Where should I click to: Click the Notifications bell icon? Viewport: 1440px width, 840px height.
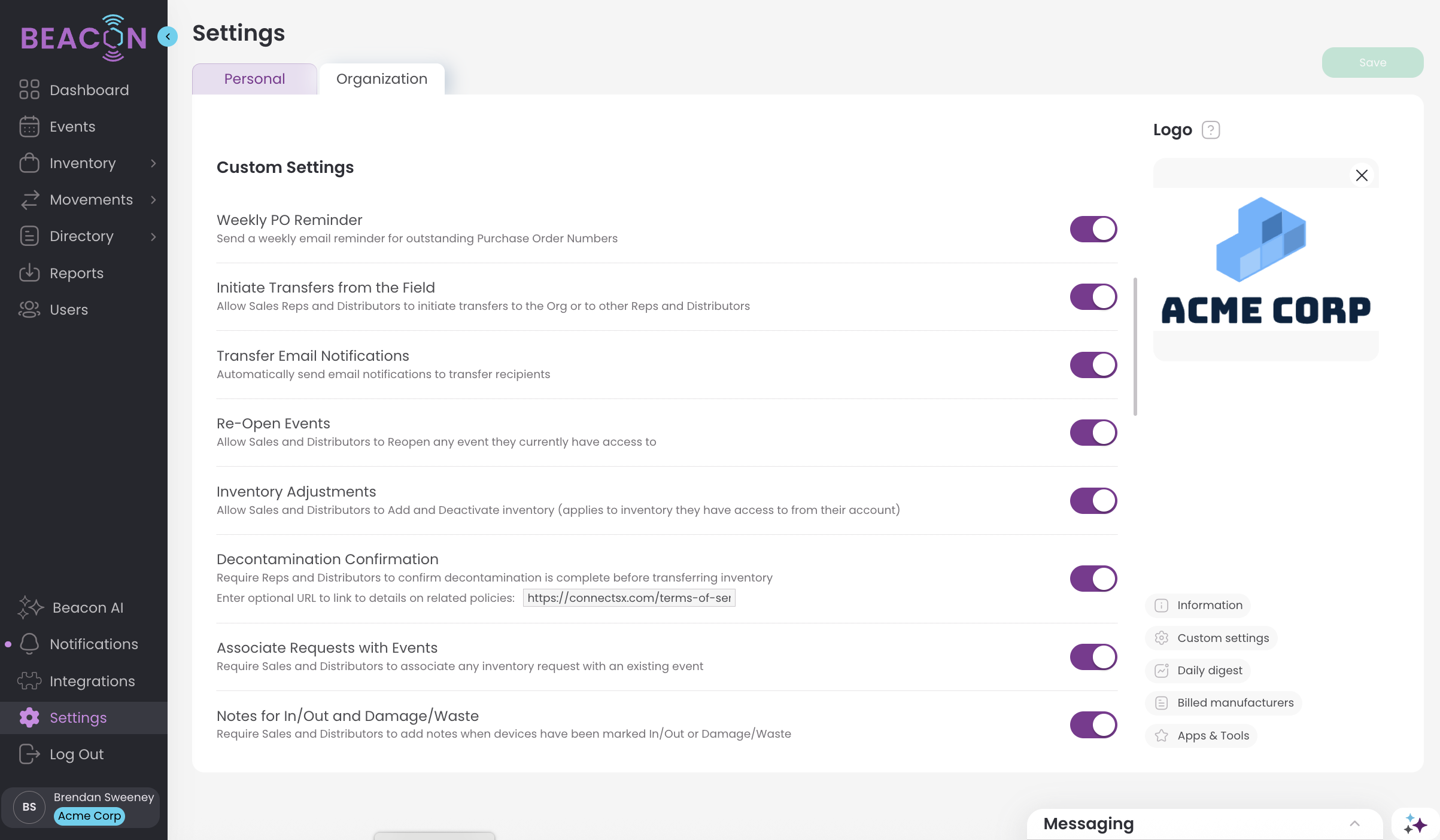pyautogui.click(x=29, y=644)
